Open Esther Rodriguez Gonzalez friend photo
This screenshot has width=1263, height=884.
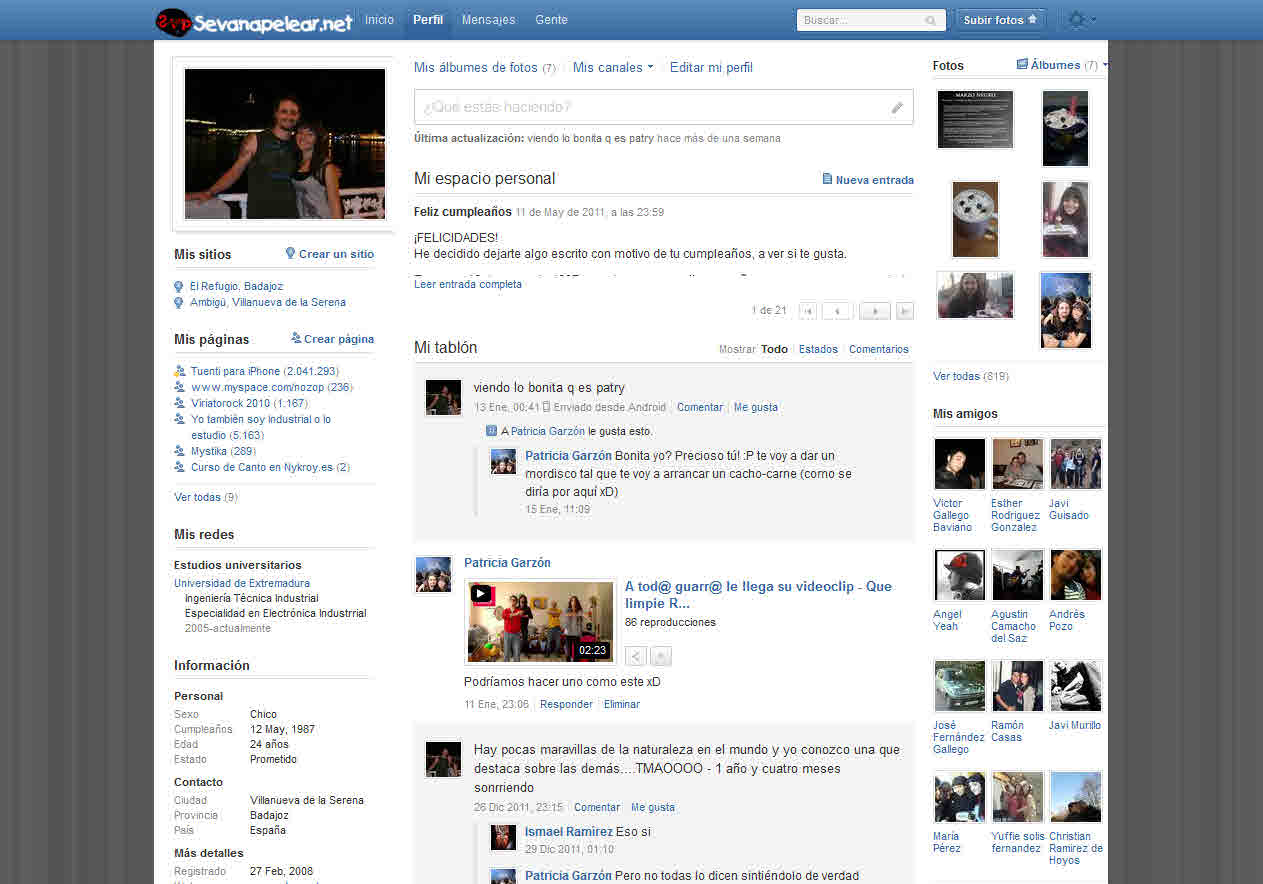click(1018, 464)
